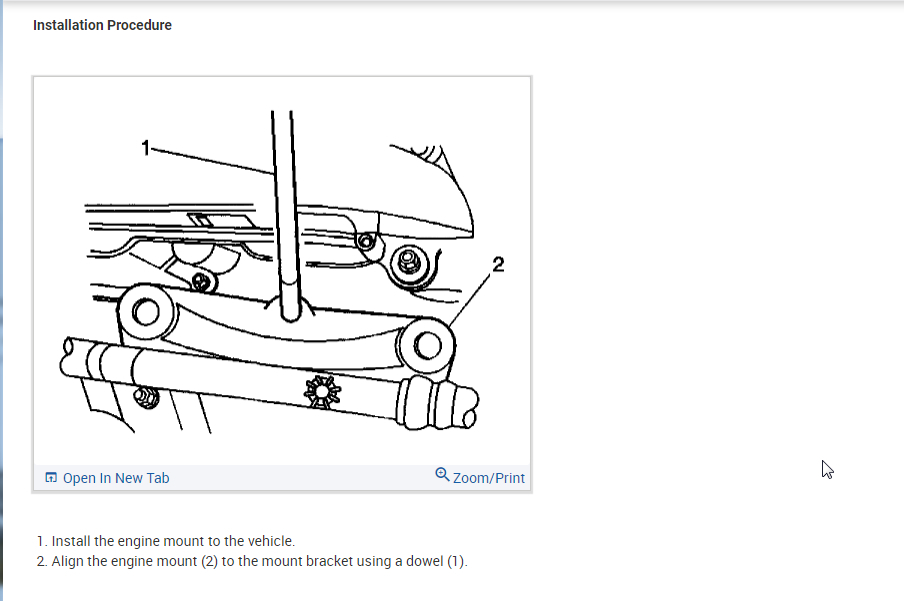Click the Installation Procedure heading
The image size is (904, 601).
coord(102,25)
